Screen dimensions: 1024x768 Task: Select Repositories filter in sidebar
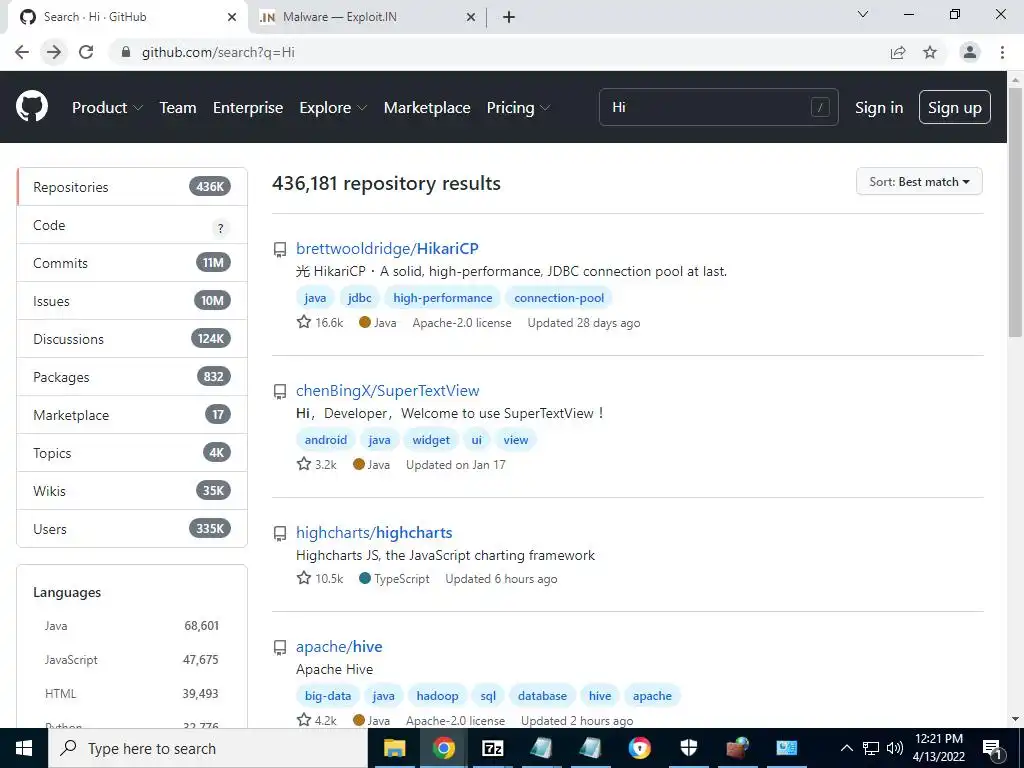point(132,187)
